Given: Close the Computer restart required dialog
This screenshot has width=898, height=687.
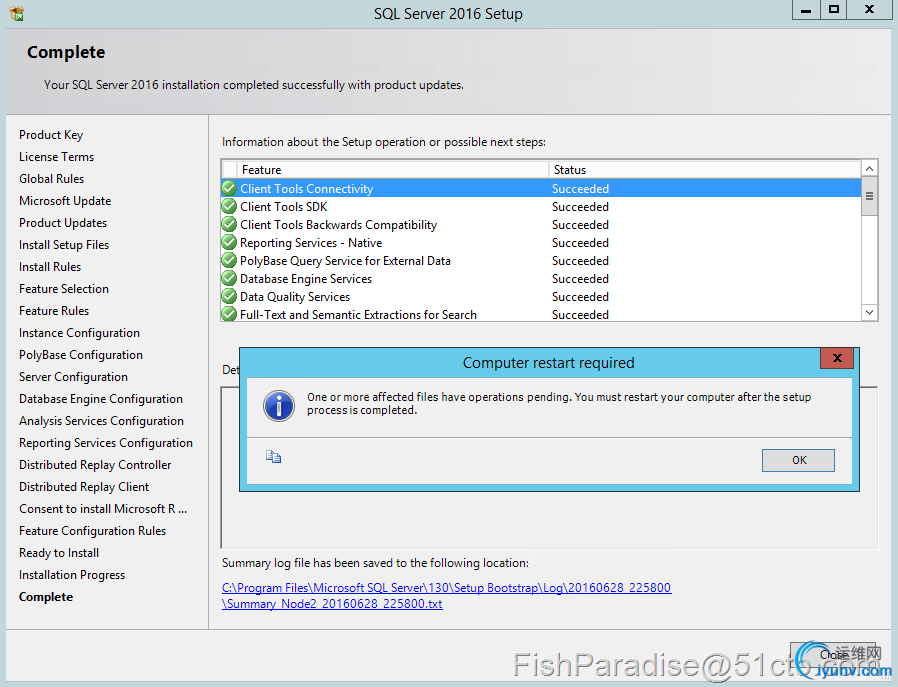Looking at the screenshot, I should [x=837, y=358].
